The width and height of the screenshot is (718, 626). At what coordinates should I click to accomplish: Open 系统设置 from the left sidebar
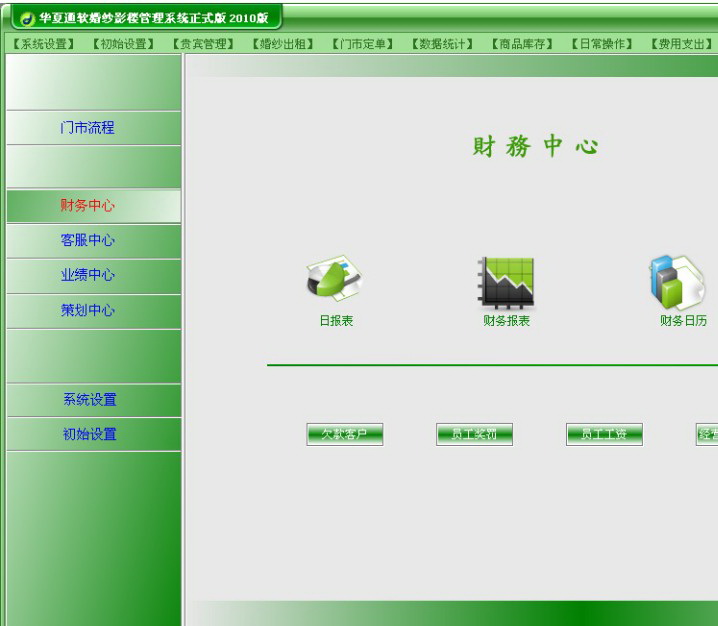coord(90,399)
